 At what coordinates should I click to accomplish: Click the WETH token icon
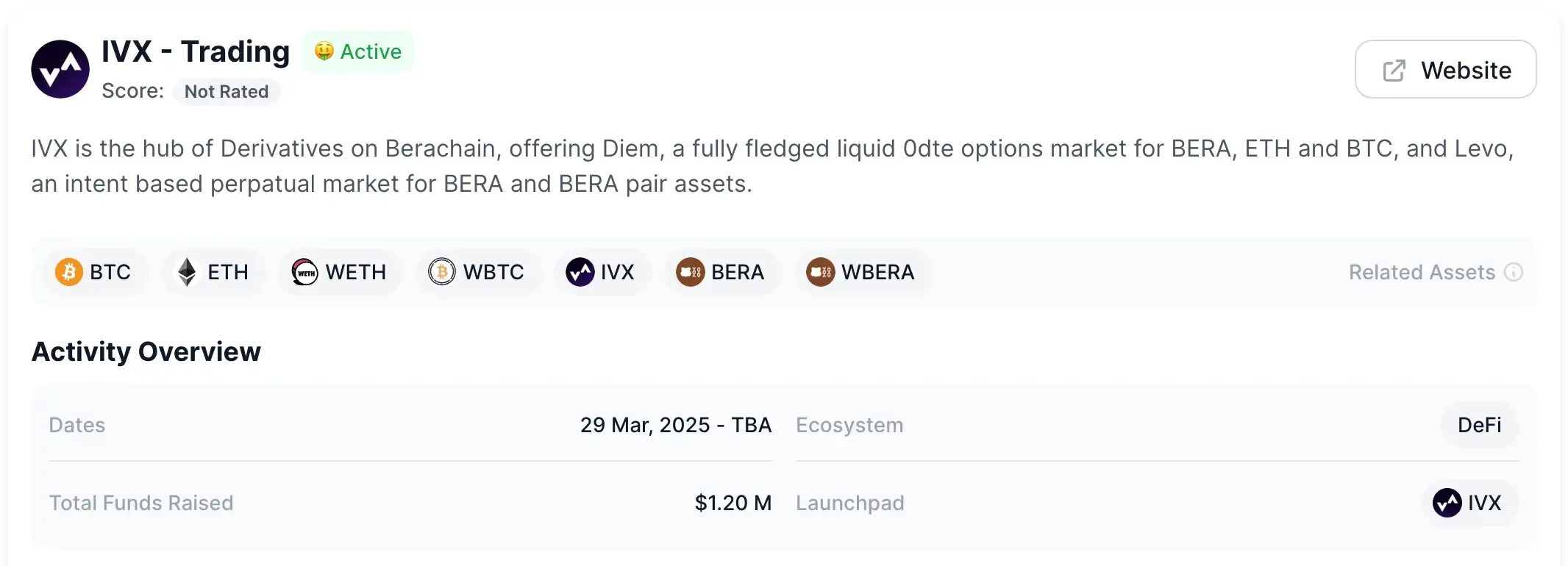tap(304, 272)
